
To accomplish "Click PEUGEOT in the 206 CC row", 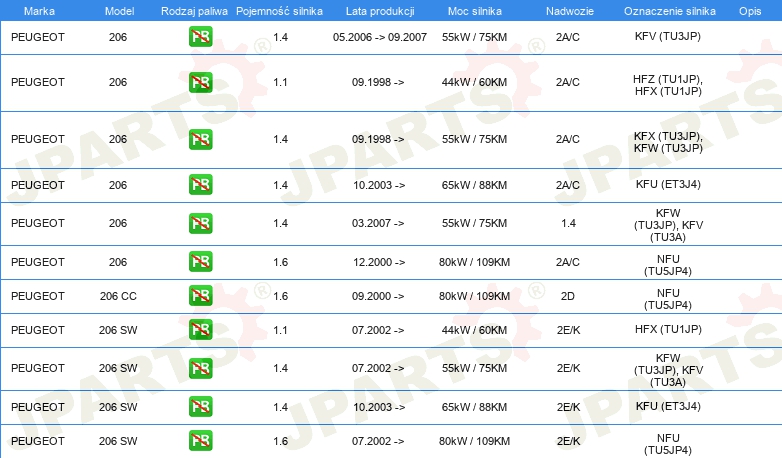I will 38,296.
